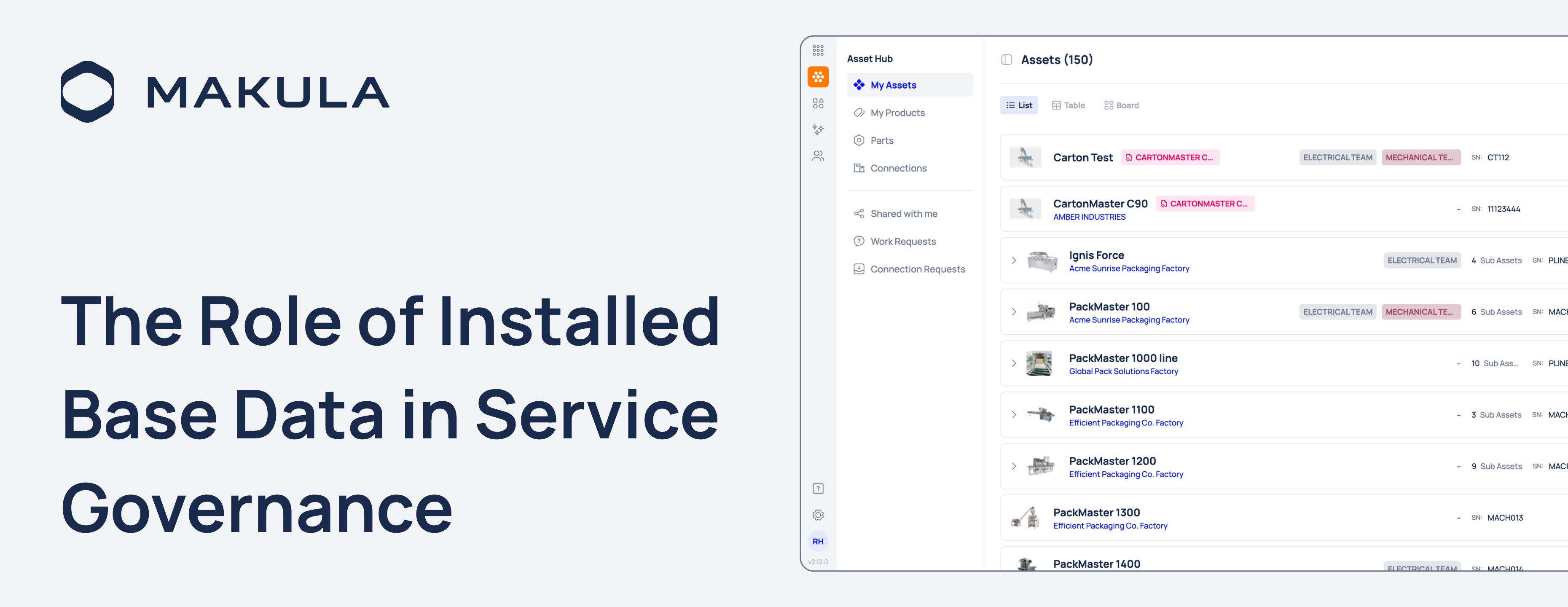Click the AMBER INDUSTRIES link
Screen dimensions: 1568x607
coord(1089,218)
